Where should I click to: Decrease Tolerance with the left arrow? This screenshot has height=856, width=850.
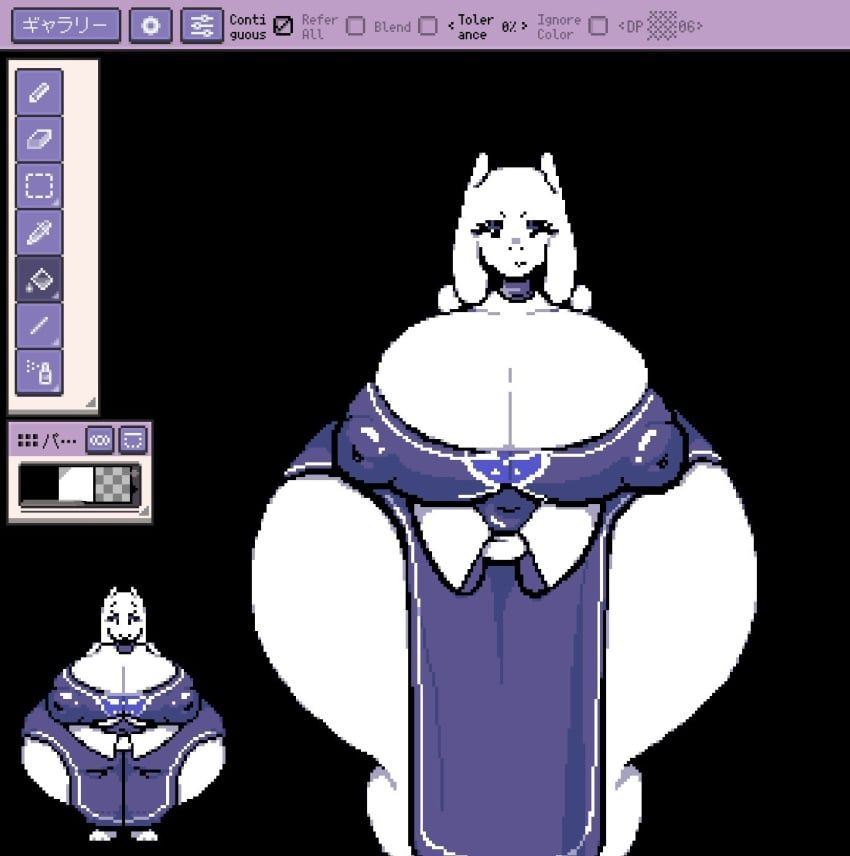[x=451, y=26]
